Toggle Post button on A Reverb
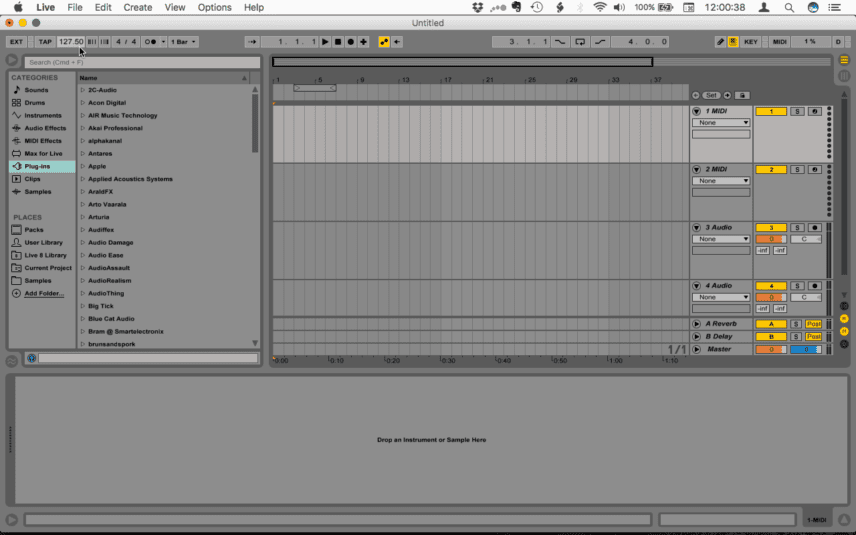The width and height of the screenshot is (856, 535). pos(813,324)
